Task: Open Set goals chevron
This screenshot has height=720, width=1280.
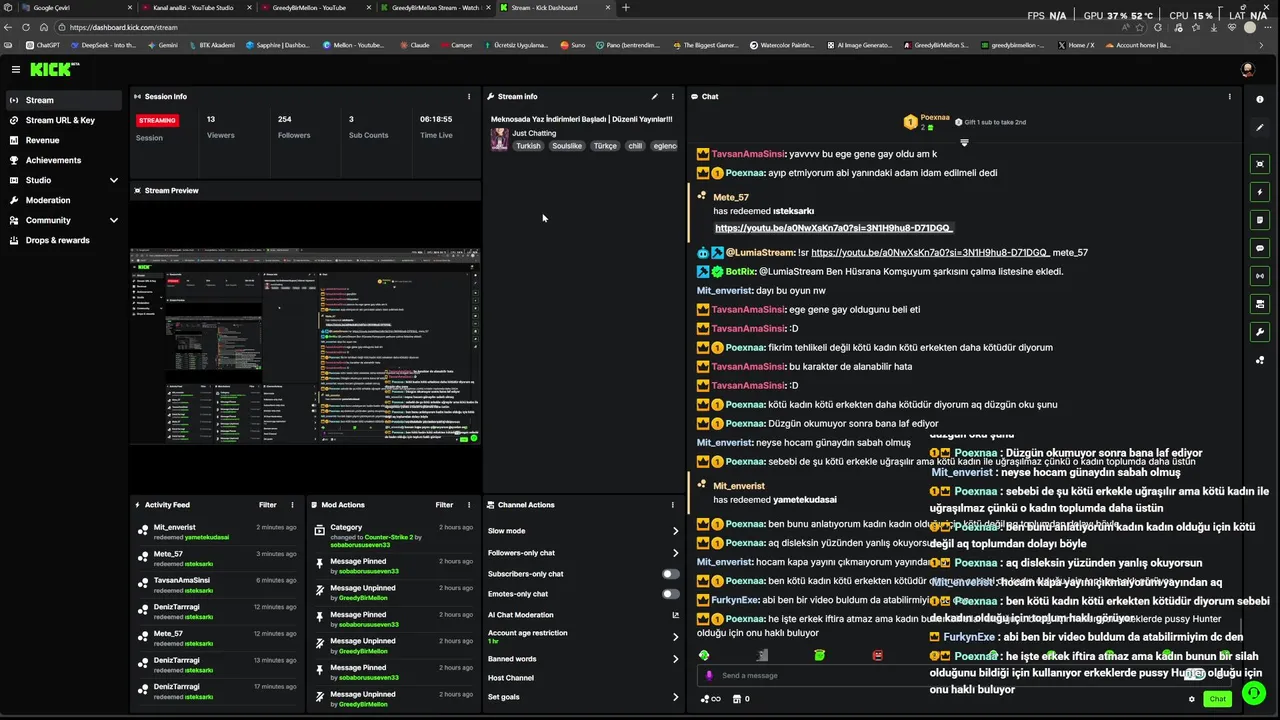Action: (x=675, y=697)
